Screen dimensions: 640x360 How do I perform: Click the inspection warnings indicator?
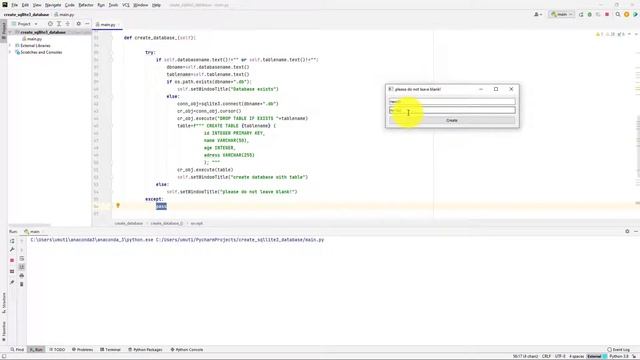point(611,34)
